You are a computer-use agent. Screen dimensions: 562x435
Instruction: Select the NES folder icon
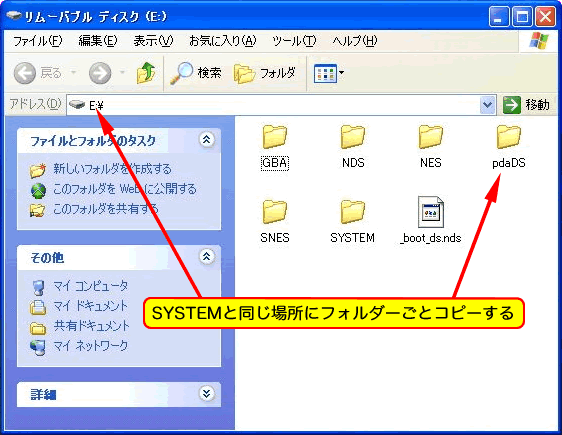(x=430, y=137)
